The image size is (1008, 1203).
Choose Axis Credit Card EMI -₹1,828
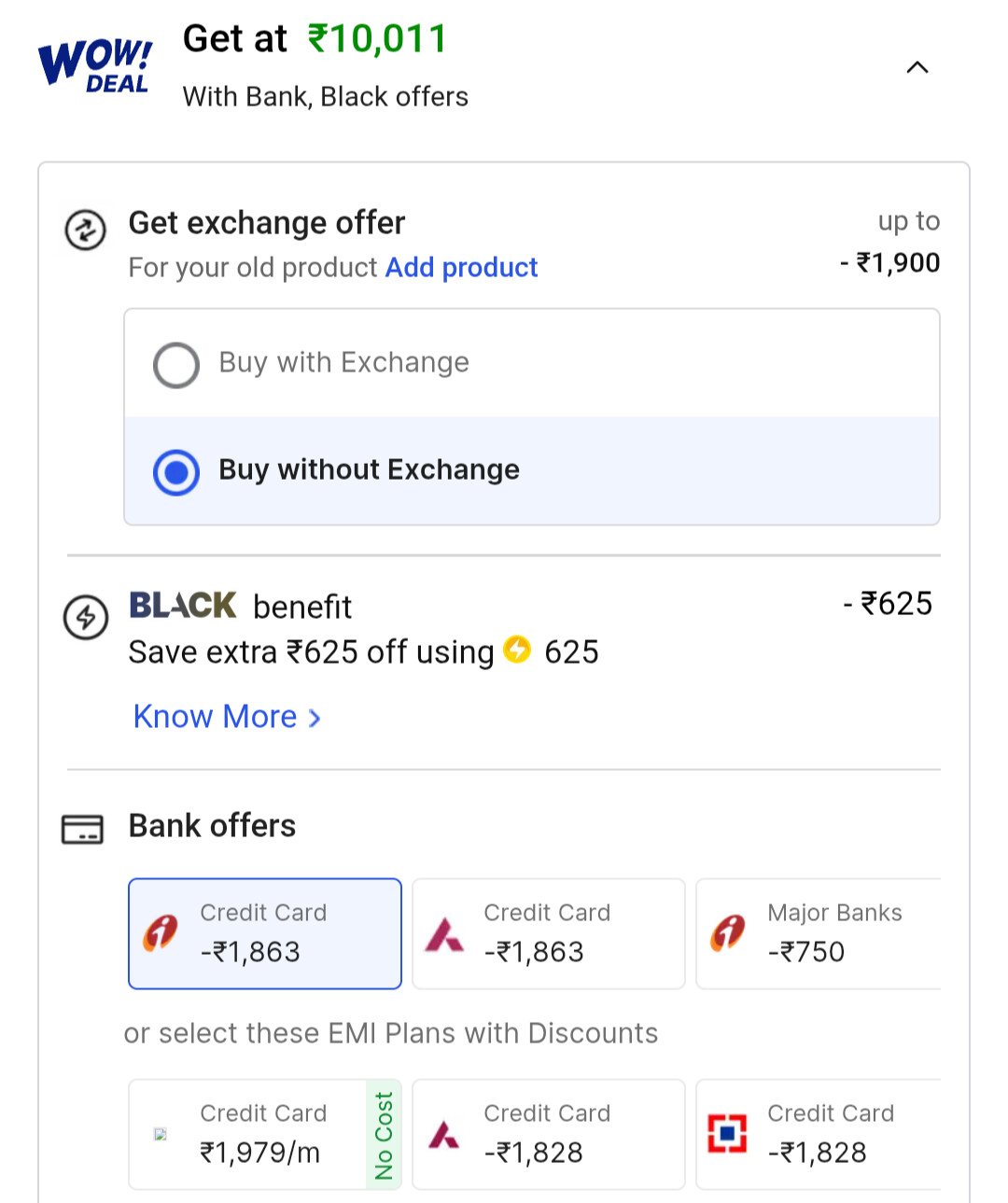click(x=549, y=1134)
